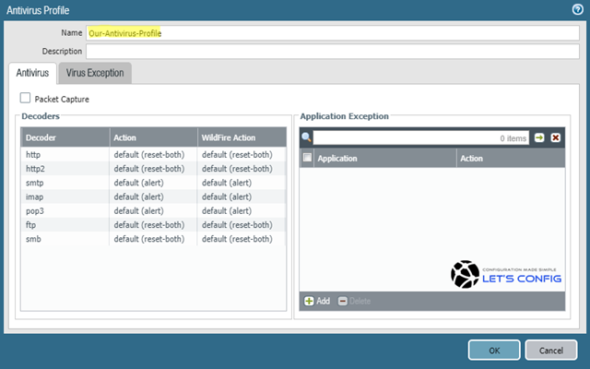Image resolution: width=590 pixels, height=369 pixels.
Task: Click the Application Exception search box
Action: pos(421,138)
